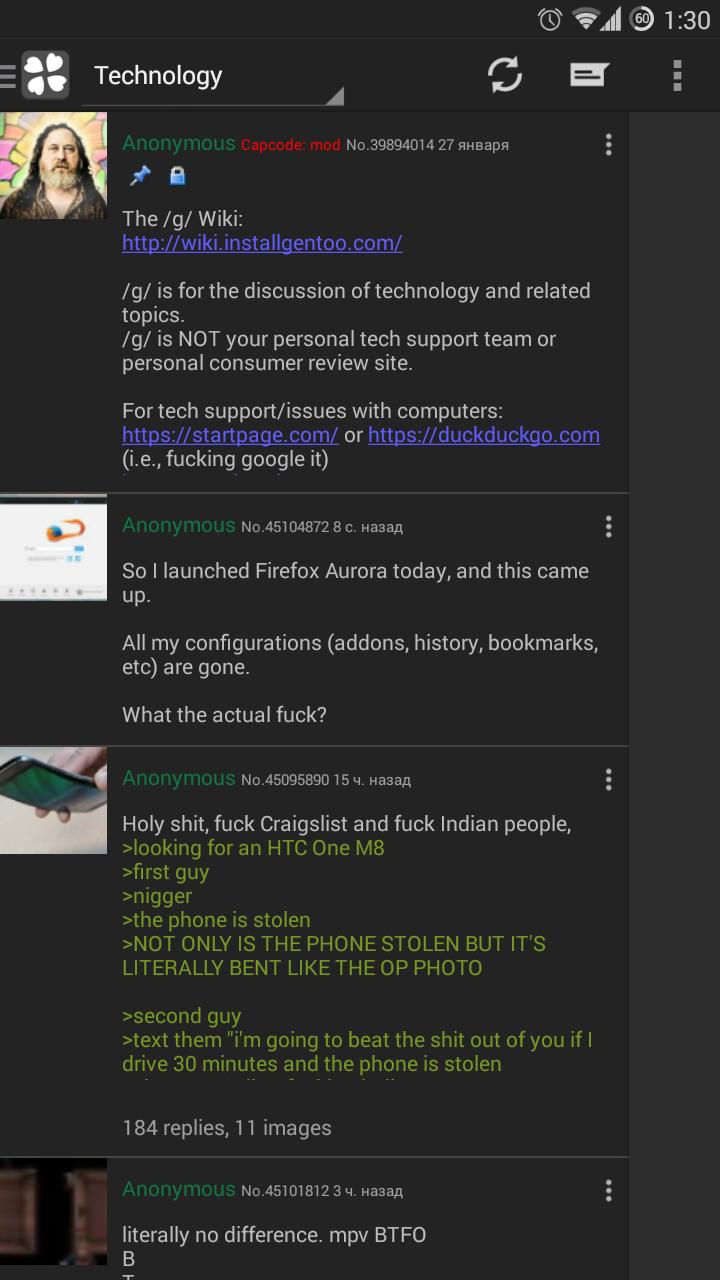Open options for Firefox Aurora post

click(608, 526)
